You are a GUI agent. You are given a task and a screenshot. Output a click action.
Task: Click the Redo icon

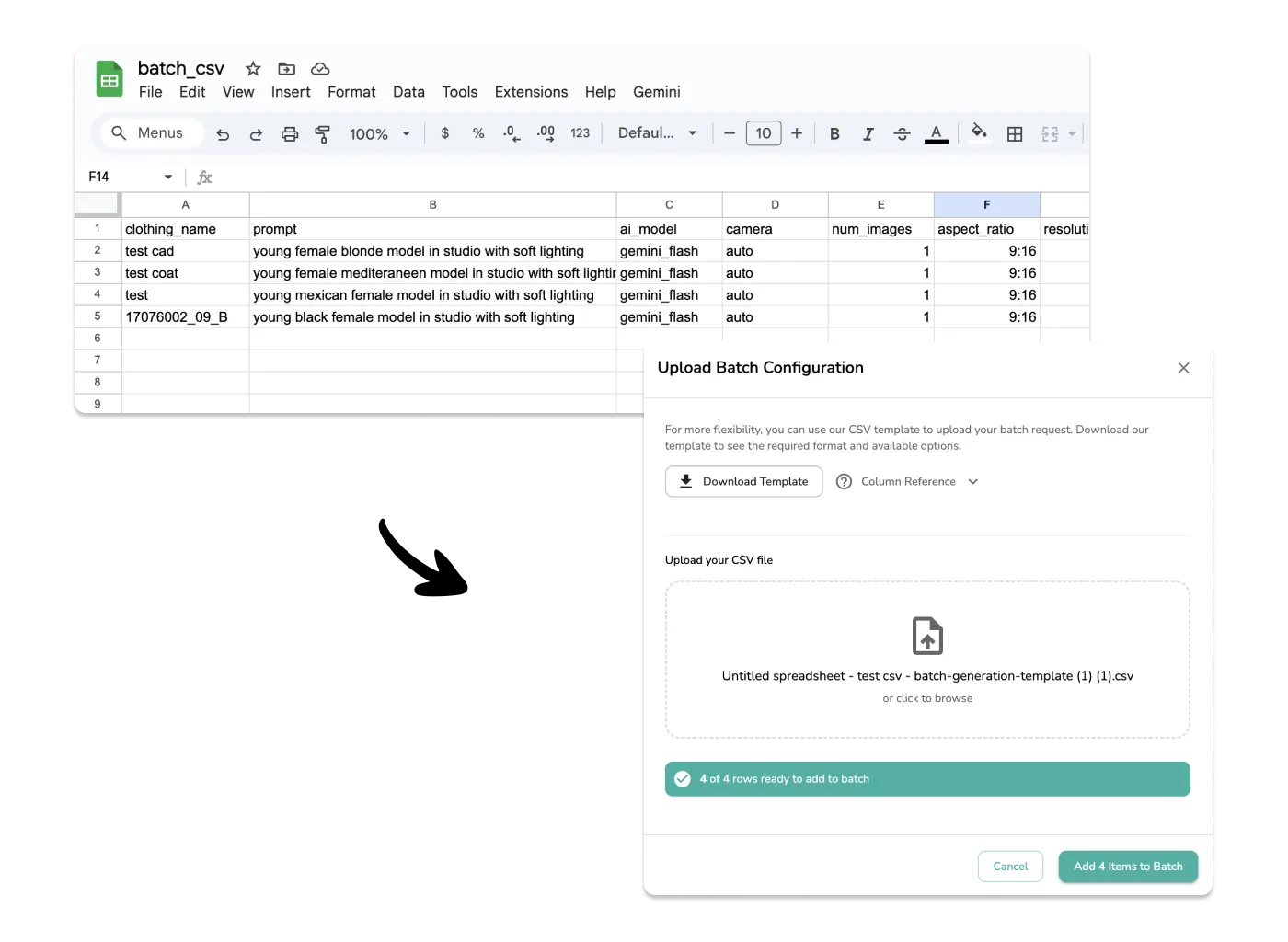pyautogui.click(x=256, y=133)
